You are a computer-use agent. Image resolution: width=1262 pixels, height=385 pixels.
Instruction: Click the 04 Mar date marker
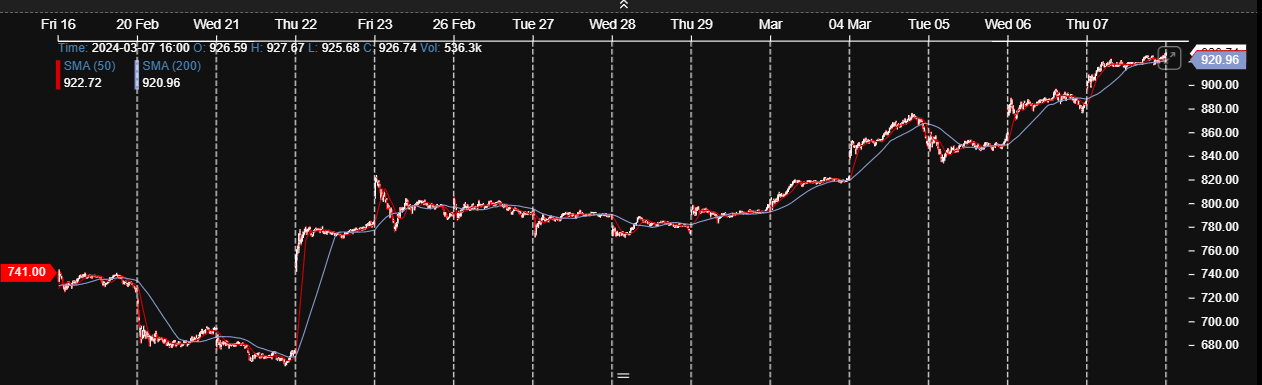pyautogui.click(x=850, y=23)
